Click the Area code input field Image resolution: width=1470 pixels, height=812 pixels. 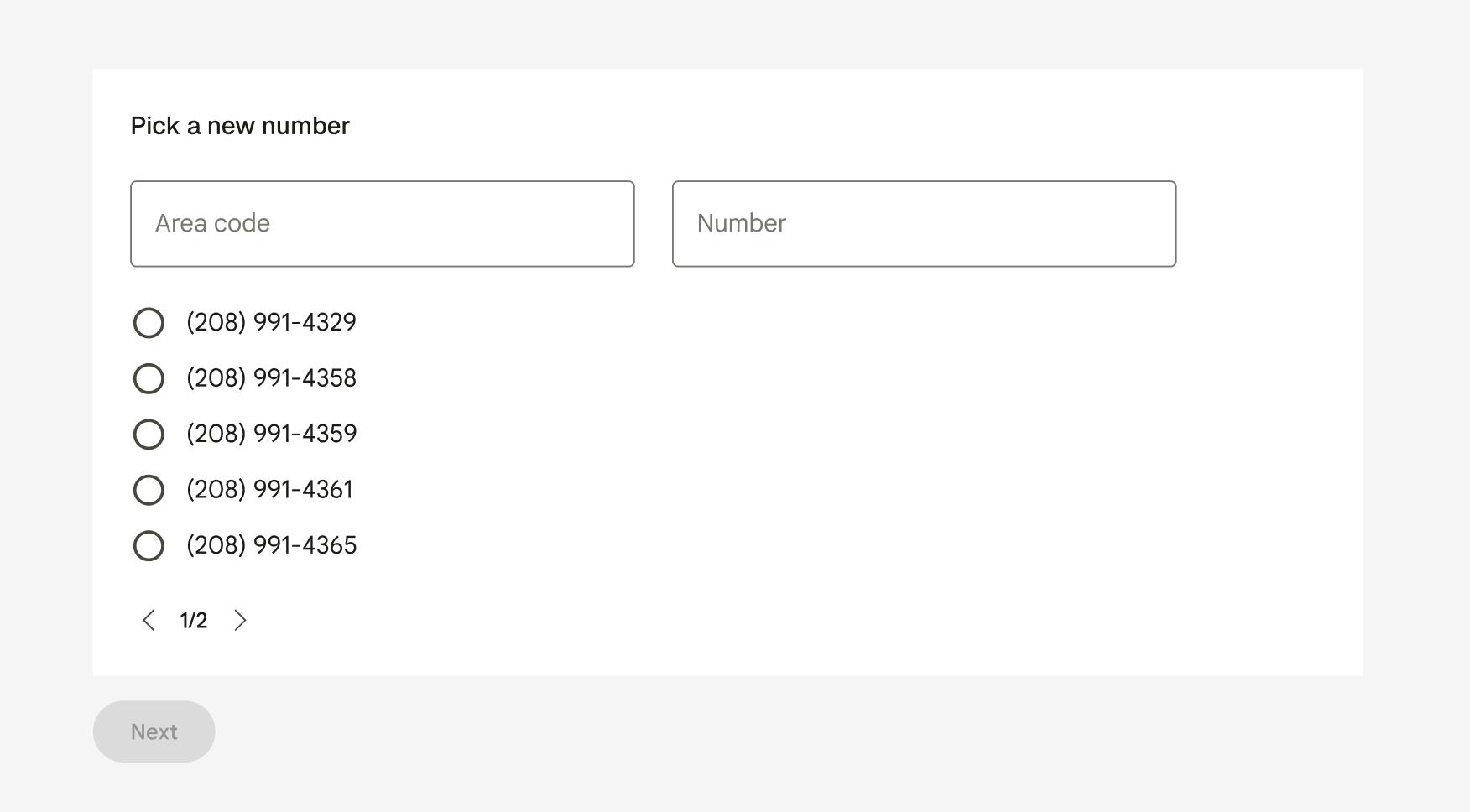(x=383, y=224)
